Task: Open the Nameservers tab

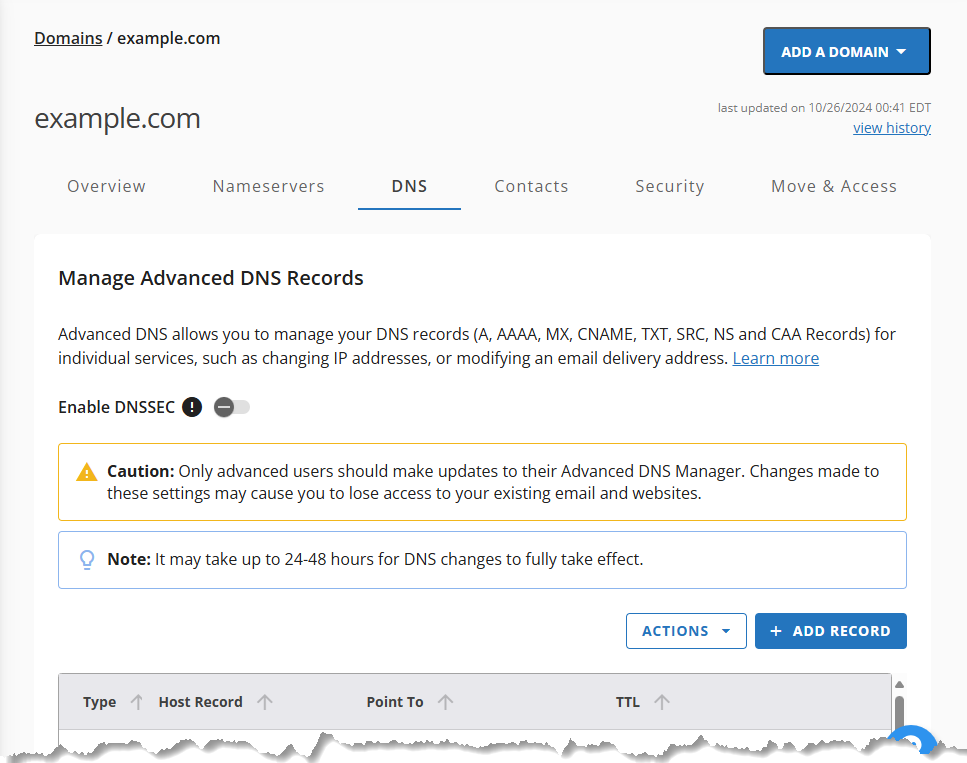Action: point(268,186)
